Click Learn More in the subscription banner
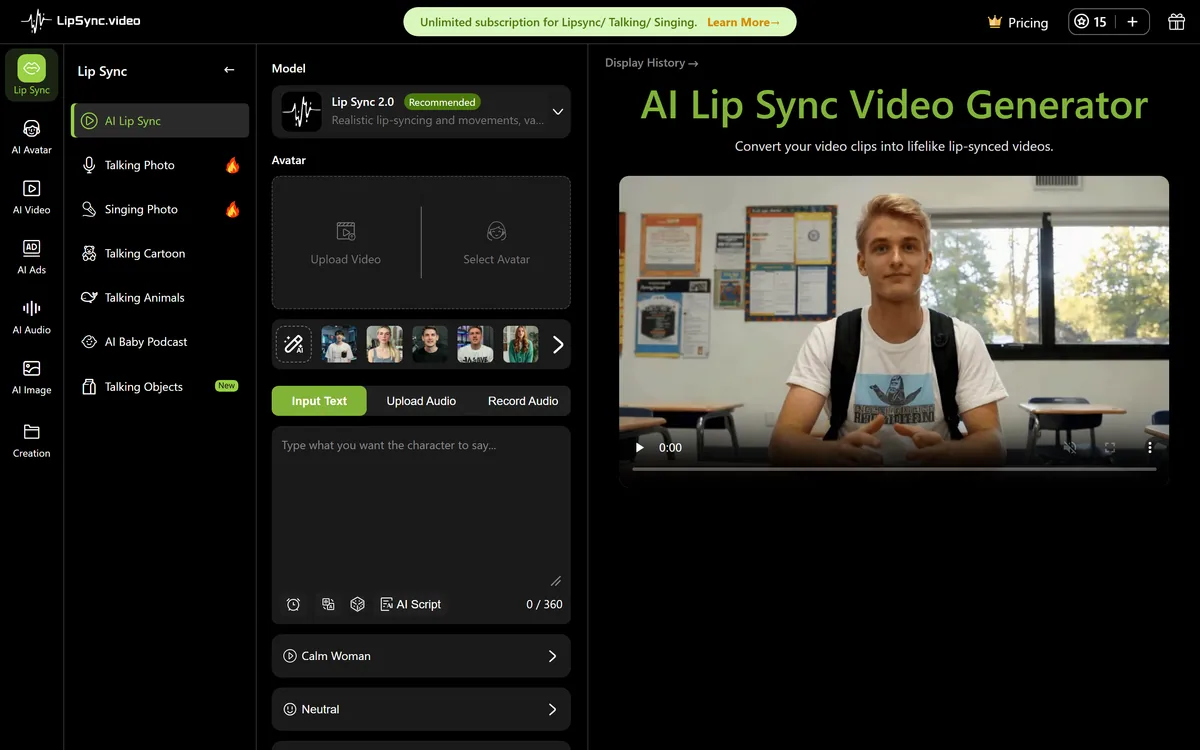The image size is (1200, 750). click(x=743, y=22)
